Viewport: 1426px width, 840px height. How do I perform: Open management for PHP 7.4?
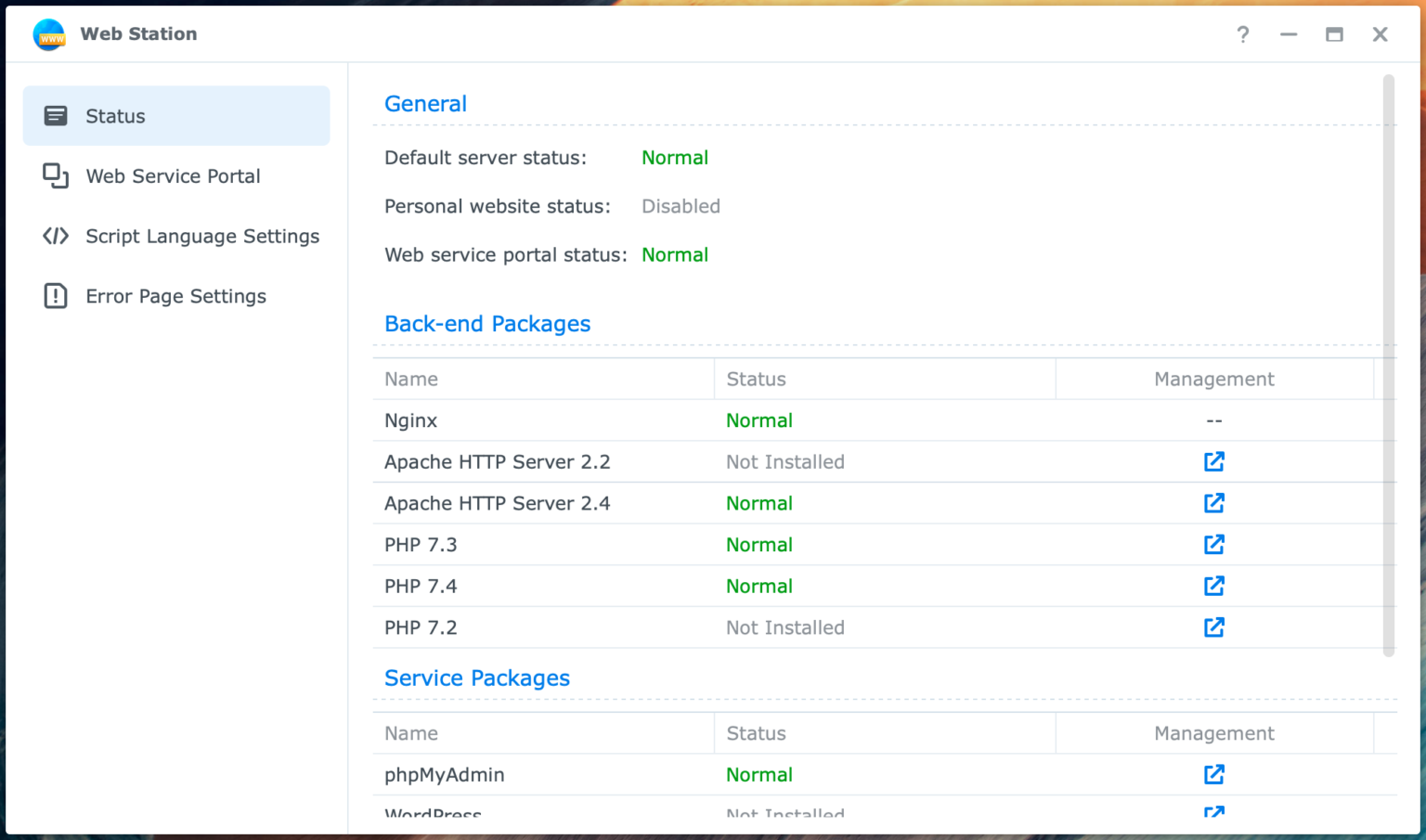pyautogui.click(x=1213, y=586)
